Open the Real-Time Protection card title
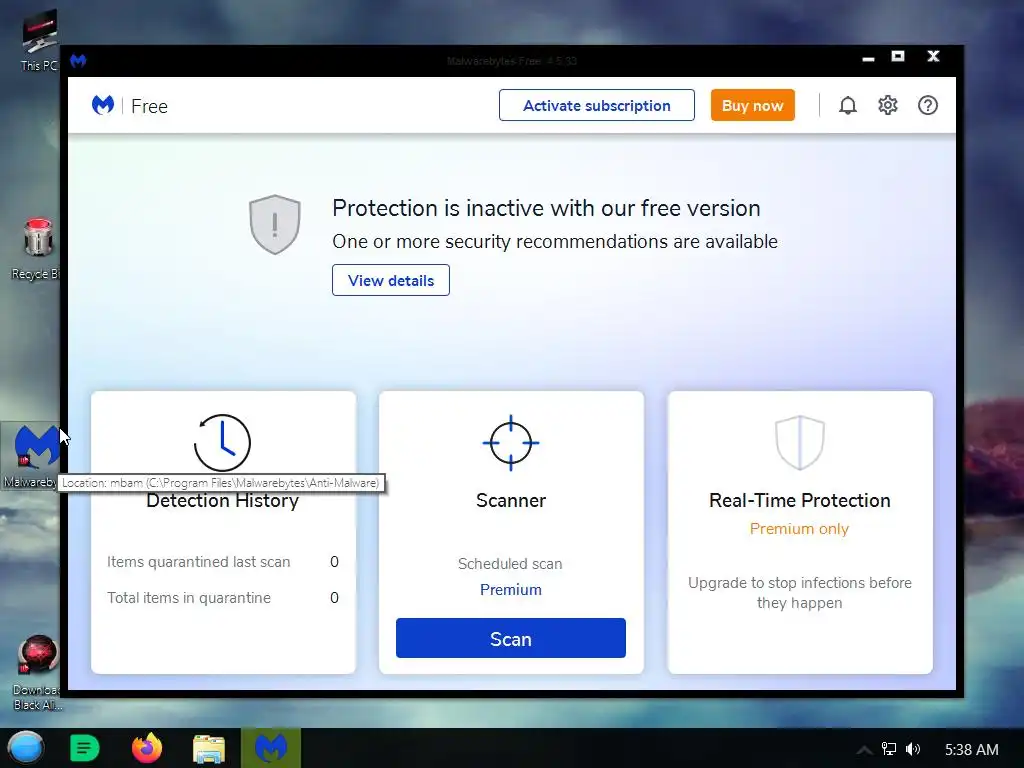Image resolution: width=1024 pixels, height=768 pixels. (799, 500)
